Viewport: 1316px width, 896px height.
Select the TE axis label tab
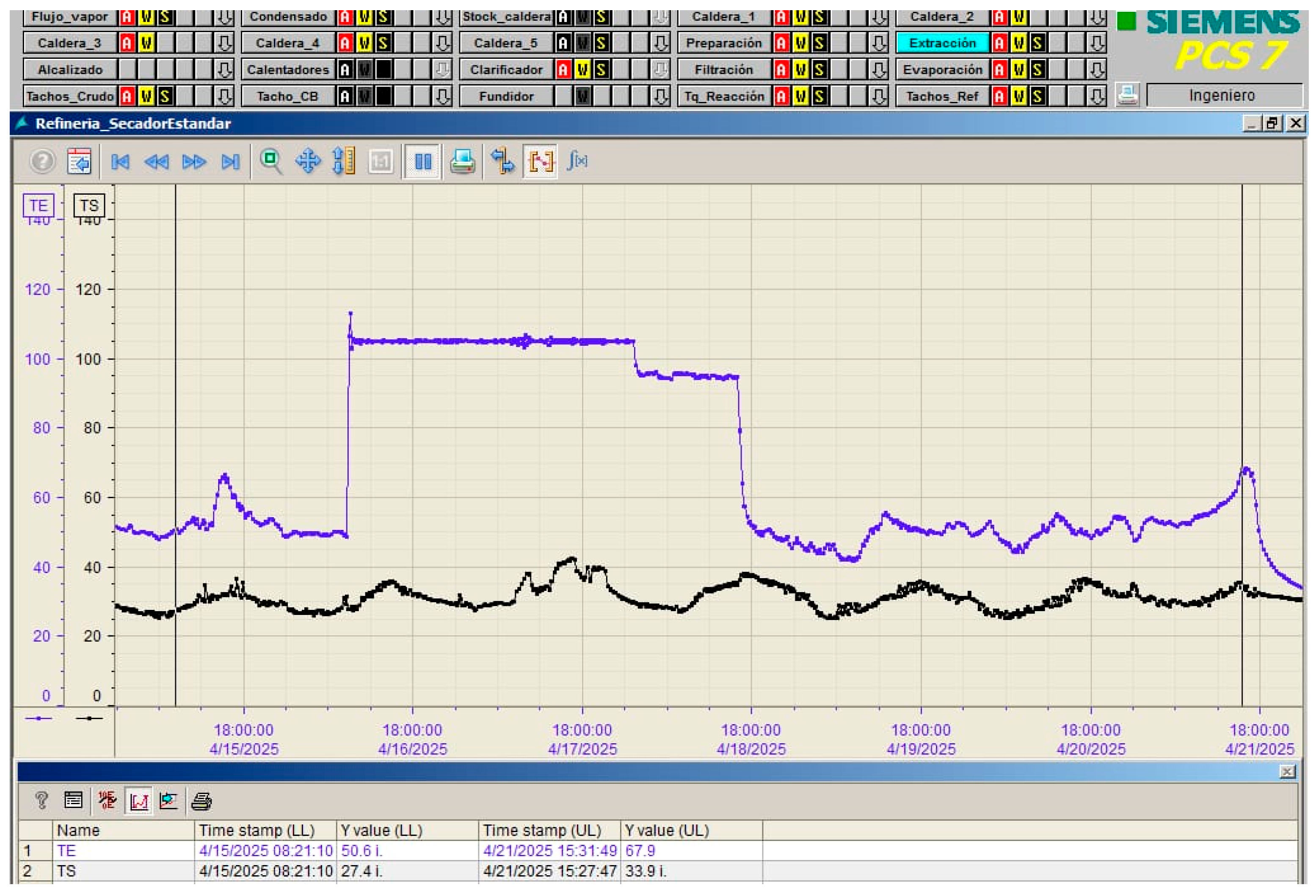[x=39, y=206]
